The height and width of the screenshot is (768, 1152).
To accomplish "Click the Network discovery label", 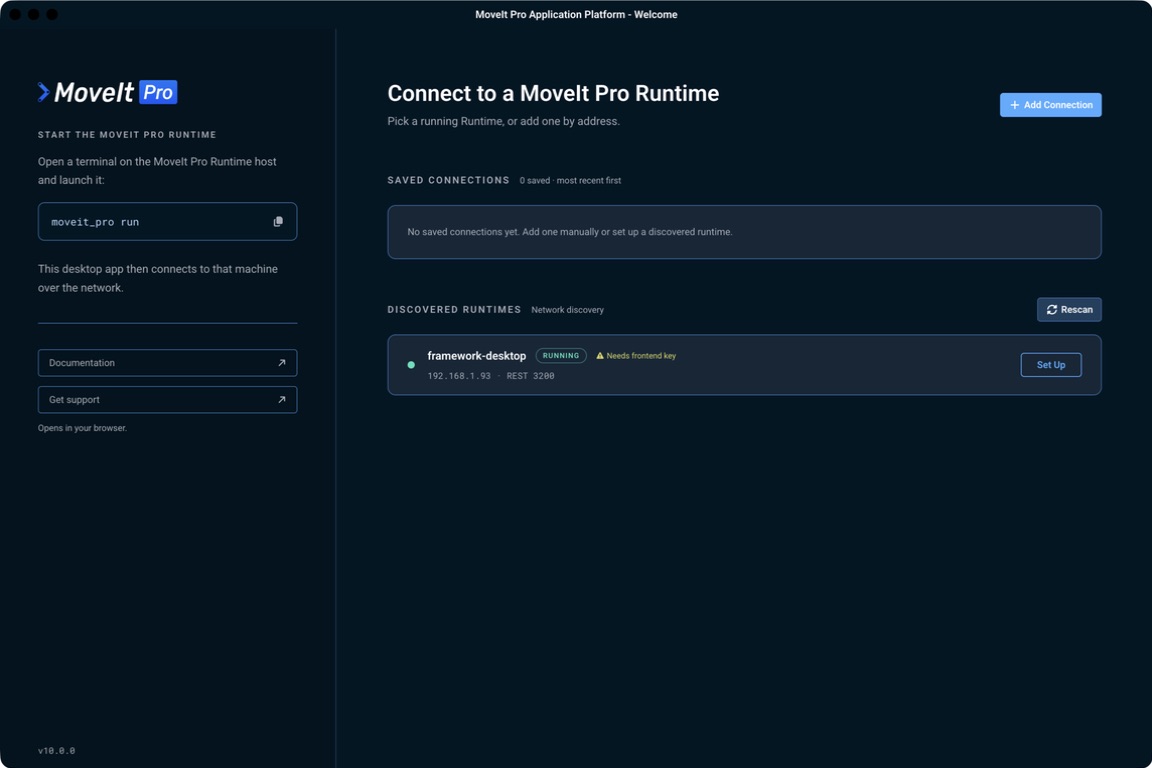I will 567,310.
